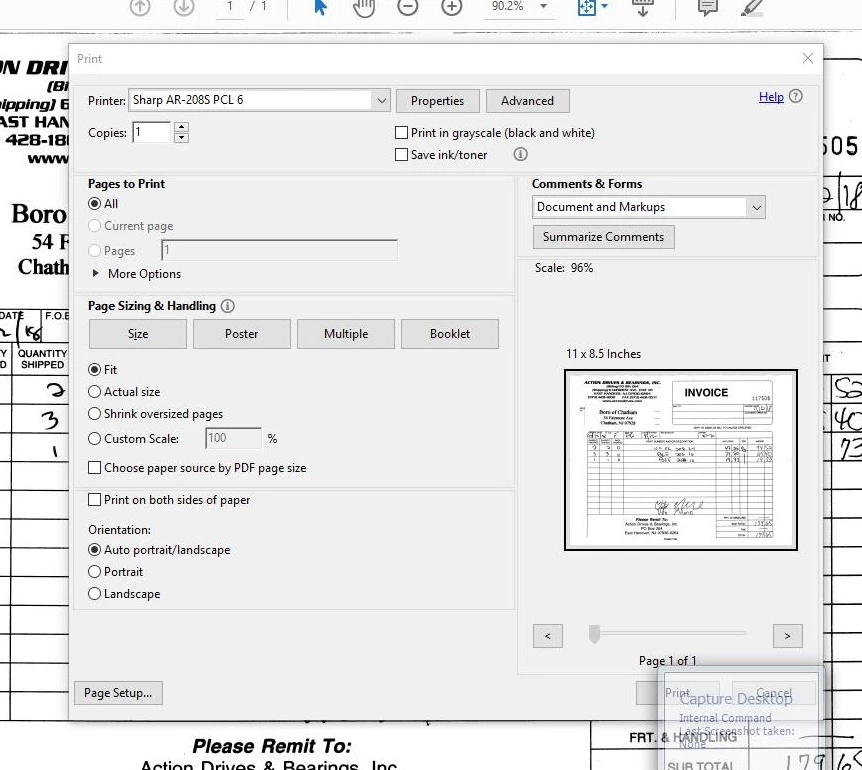862x770 pixels.
Task: Open printer Properties
Action: click(438, 101)
